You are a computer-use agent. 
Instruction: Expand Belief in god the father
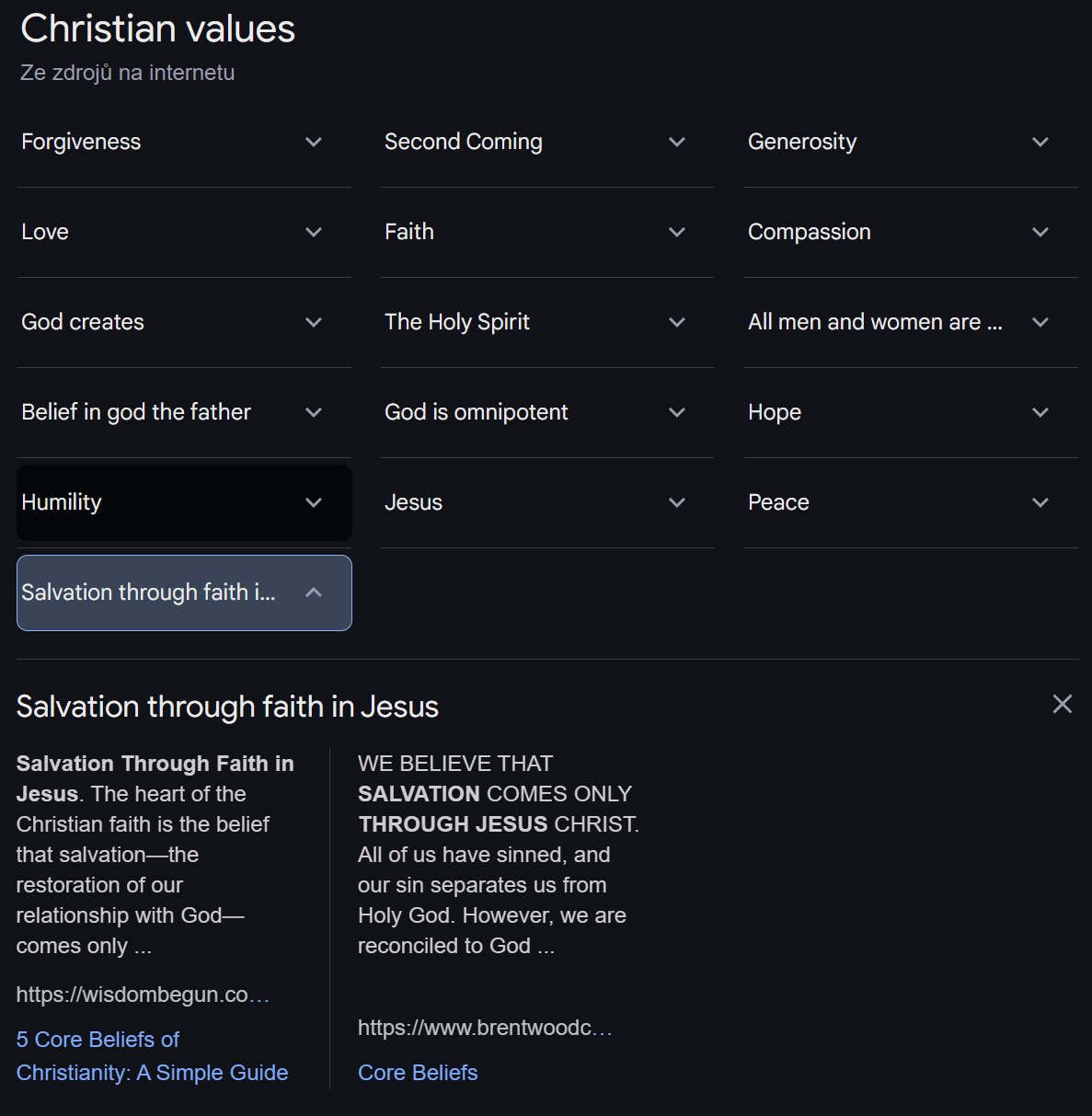click(x=184, y=412)
